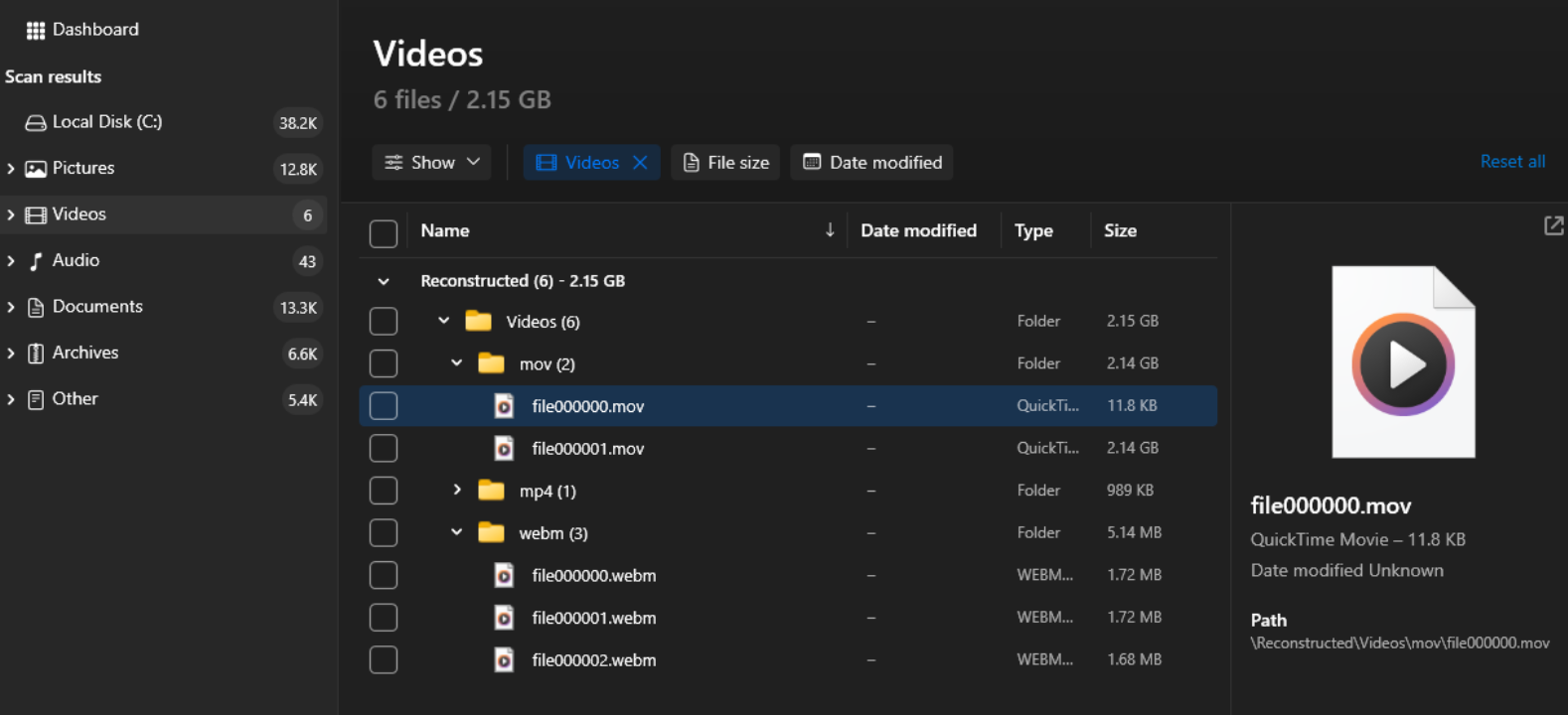The width and height of the screenshot is (1568, 715).
Task: Open the Show dropdown filter
Action: click(432, 162)
